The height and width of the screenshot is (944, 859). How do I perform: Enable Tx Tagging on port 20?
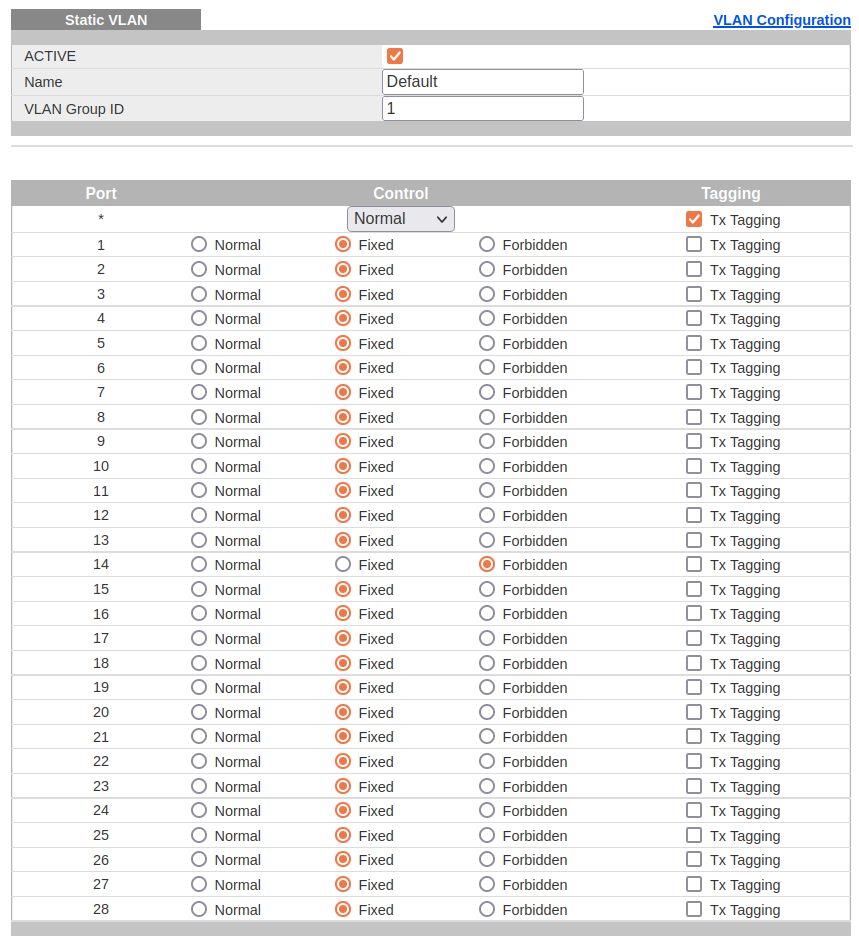[693, 712]
